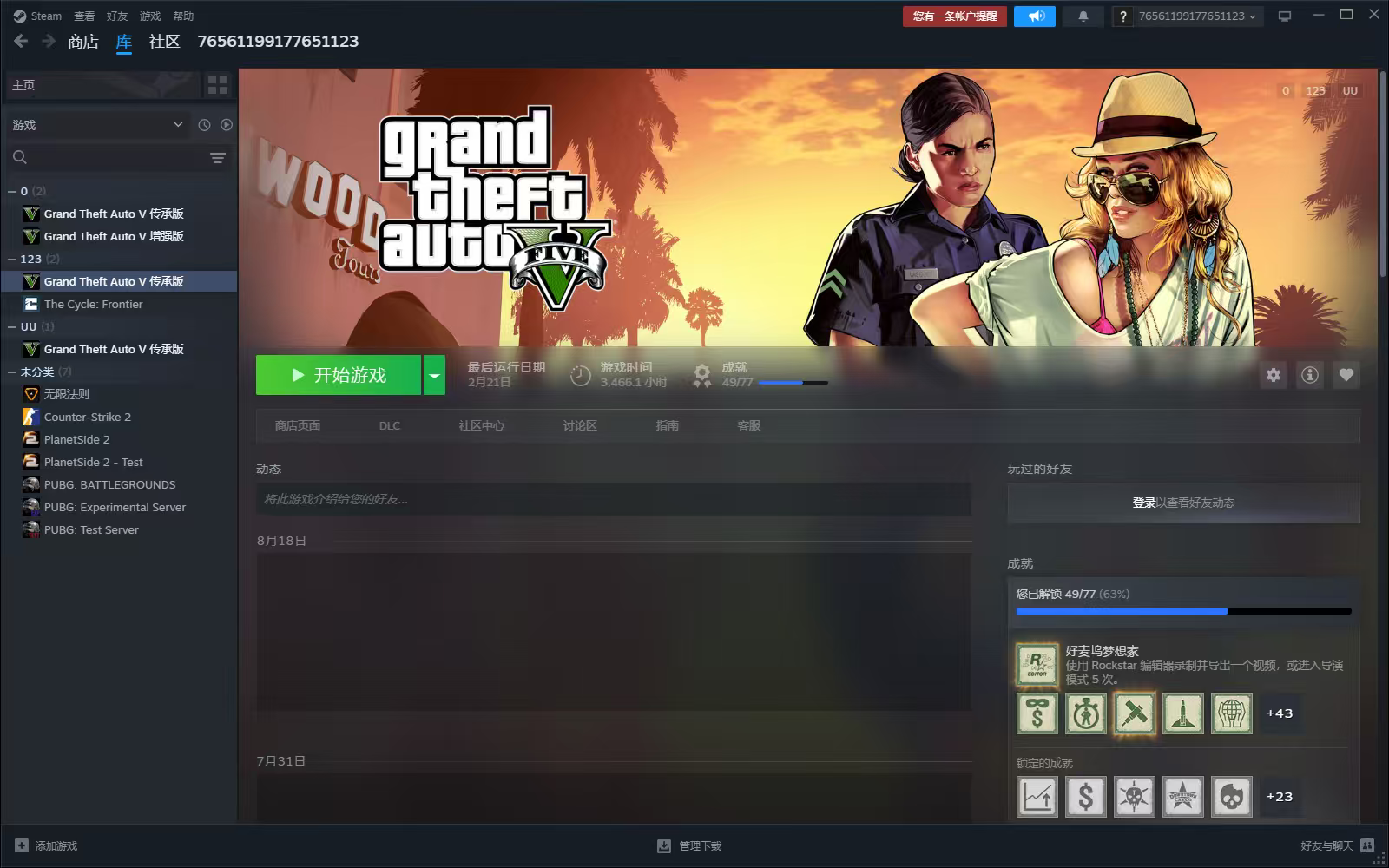Toggle the ready-to-play filter icon
Screen dimensions: 1389x868
227,125
